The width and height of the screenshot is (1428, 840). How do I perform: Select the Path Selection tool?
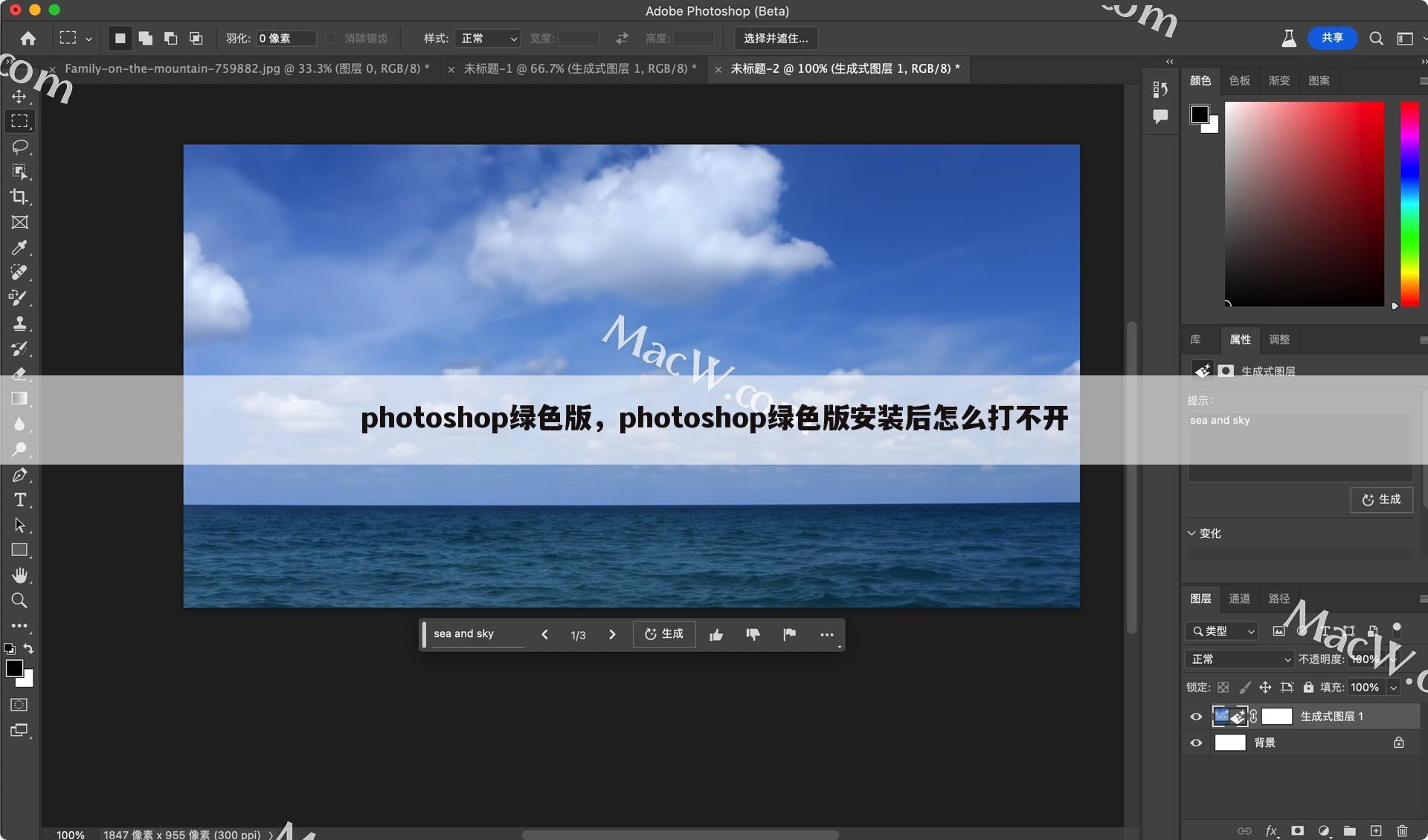(19, 525)
